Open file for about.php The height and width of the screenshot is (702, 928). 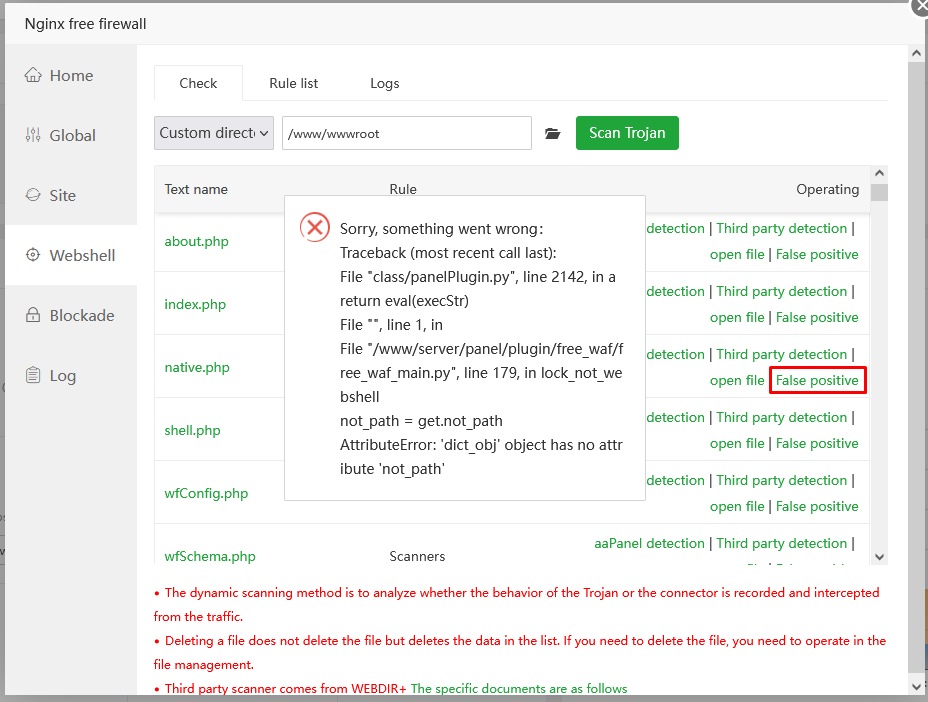(737, 255)
